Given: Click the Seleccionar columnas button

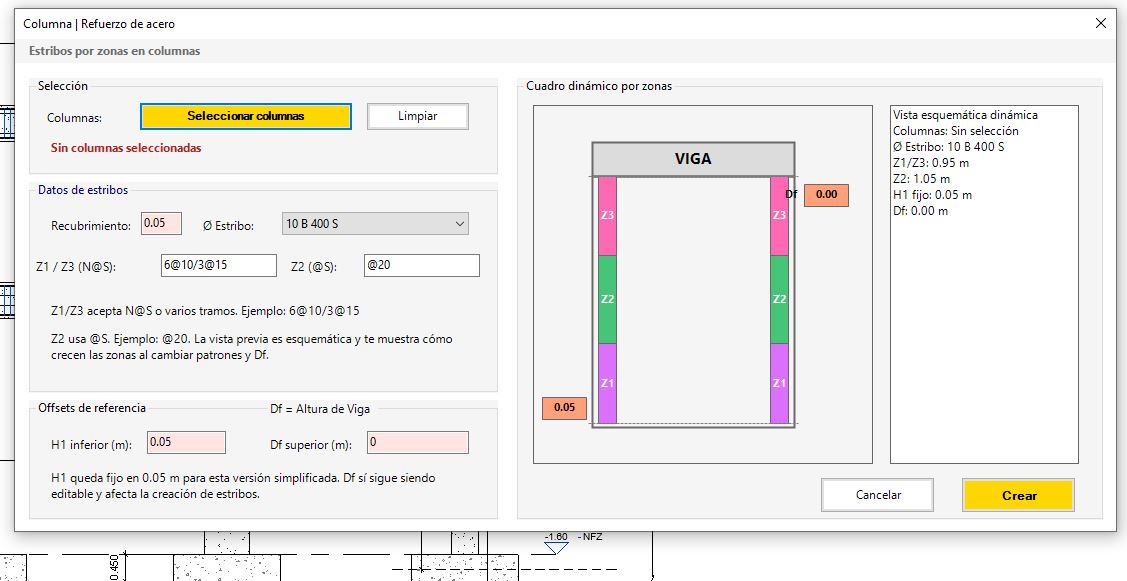Looking at the screenshot, I should tap(246, 116).
